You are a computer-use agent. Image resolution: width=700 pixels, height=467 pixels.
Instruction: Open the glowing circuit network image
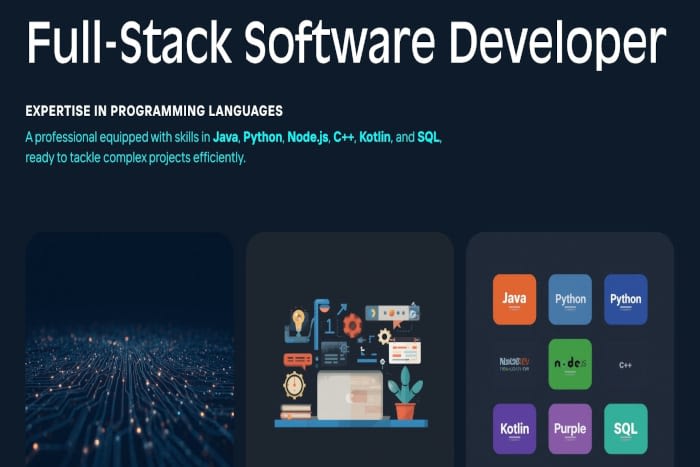pos(129,350)
